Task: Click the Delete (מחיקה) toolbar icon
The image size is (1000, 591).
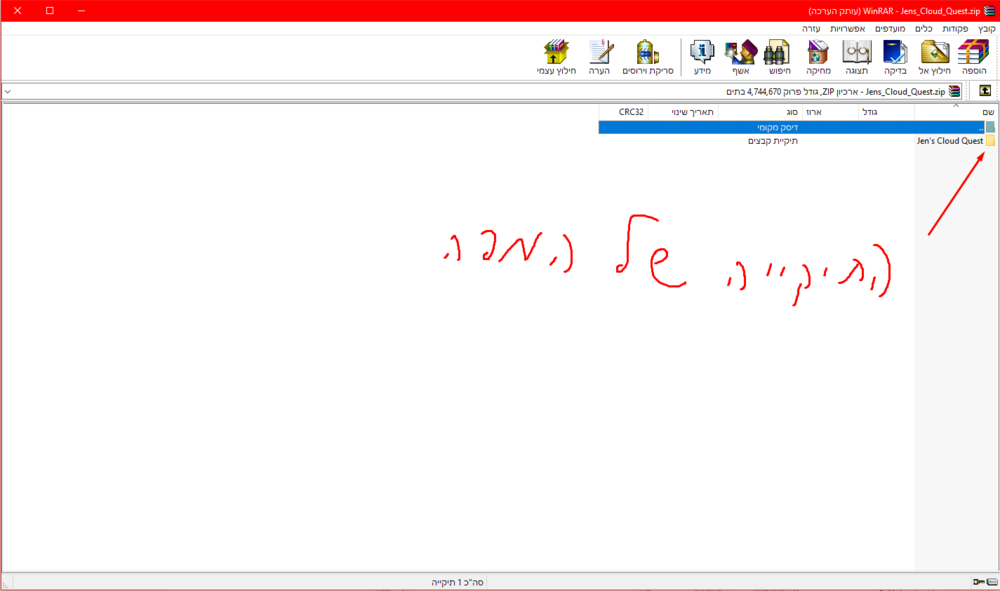Action: pos(818,58)
